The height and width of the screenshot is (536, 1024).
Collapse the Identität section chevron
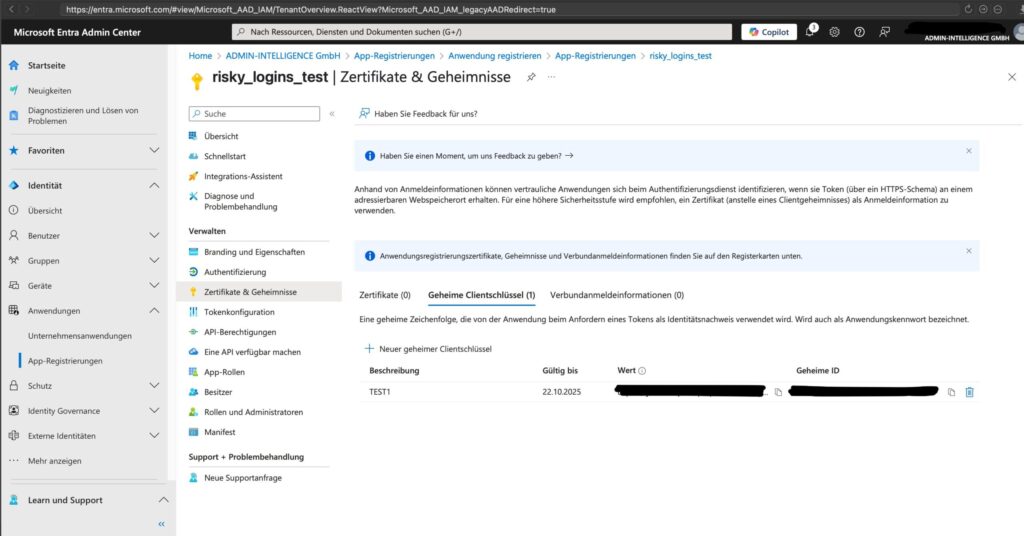(154, 185)
